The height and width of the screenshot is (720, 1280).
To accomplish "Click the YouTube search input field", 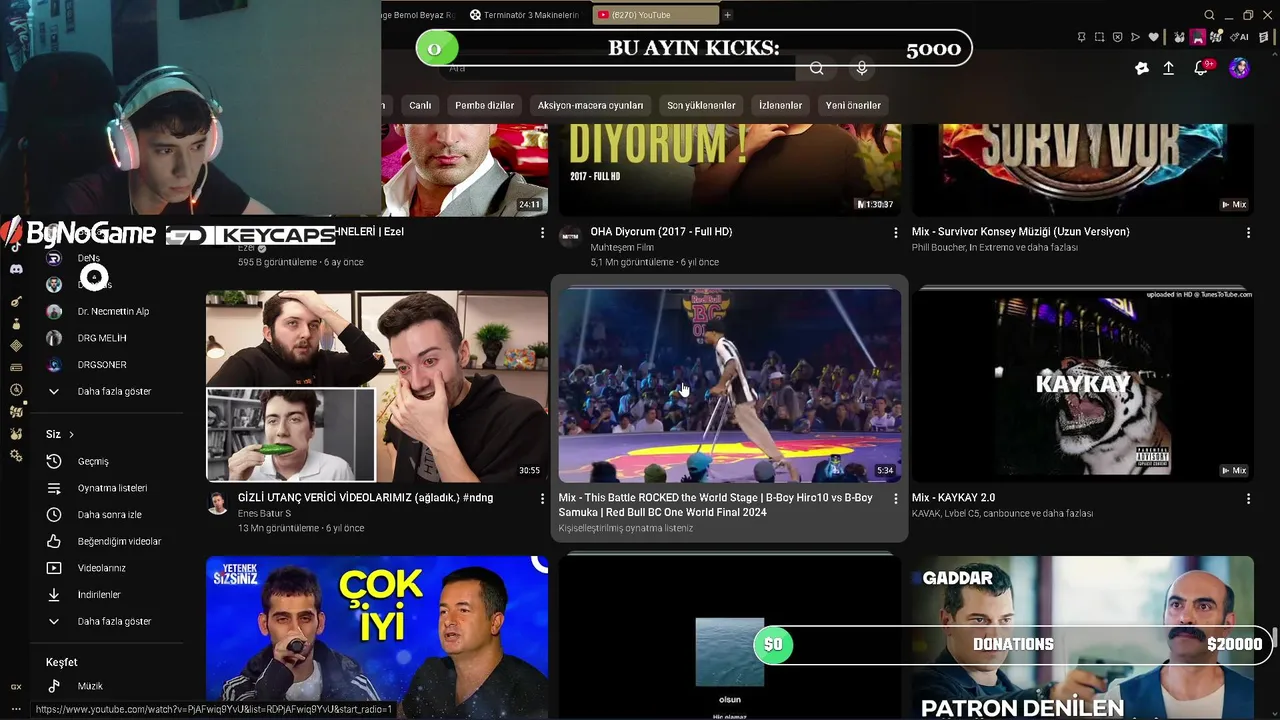I will click(618, 68).
